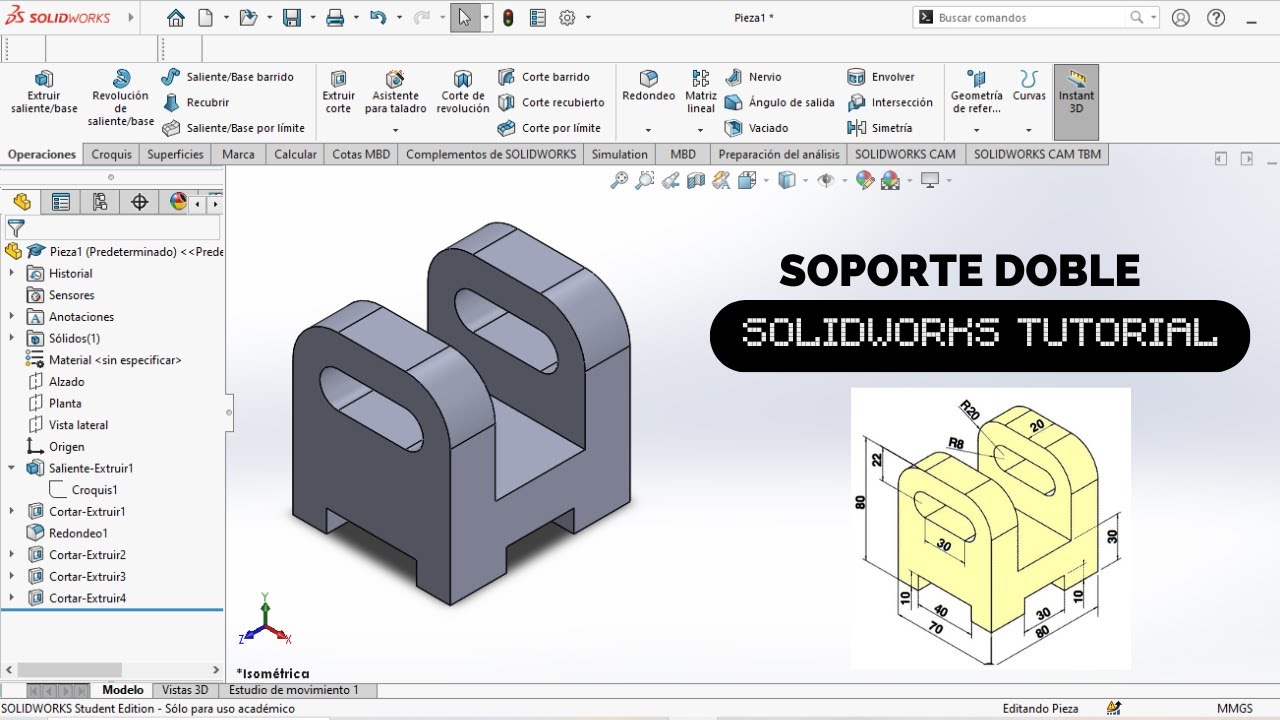Open Asistente para taladro

tap(395, 93)
